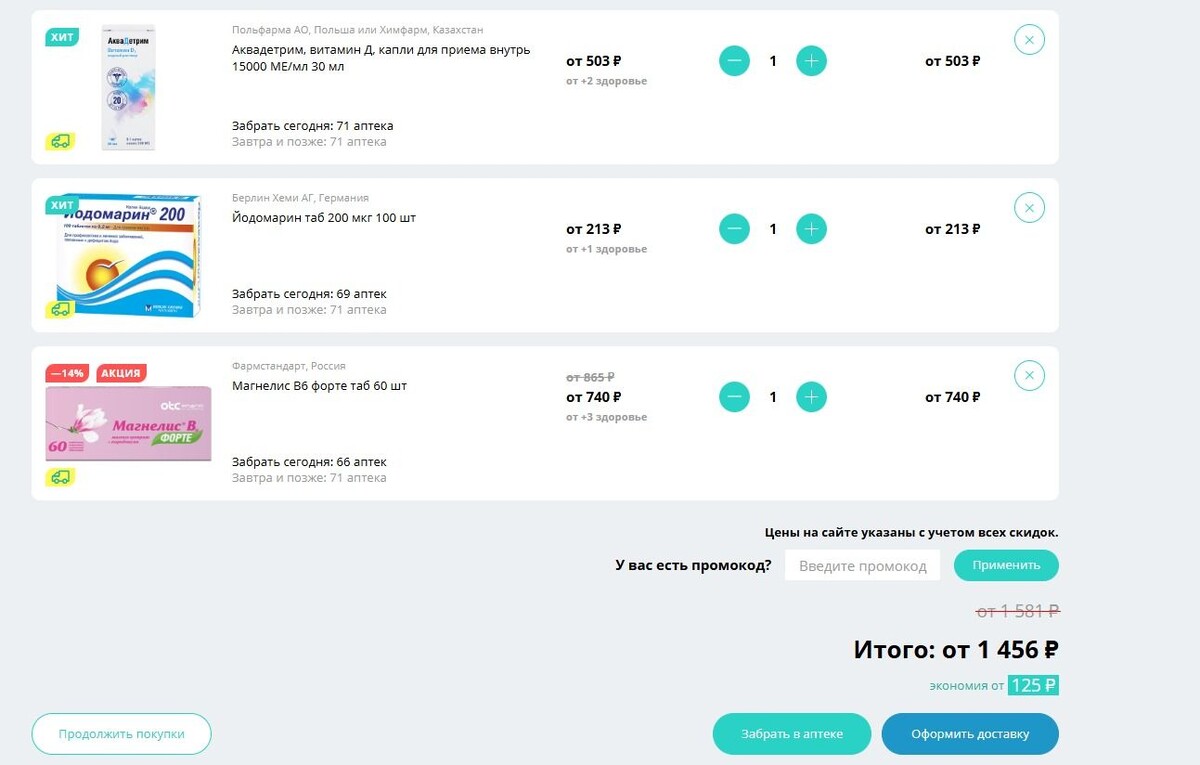Remove Магнелис B6 форте from cart
The height and width of the screenshot is (765, 1200).
coord(1029,375)
